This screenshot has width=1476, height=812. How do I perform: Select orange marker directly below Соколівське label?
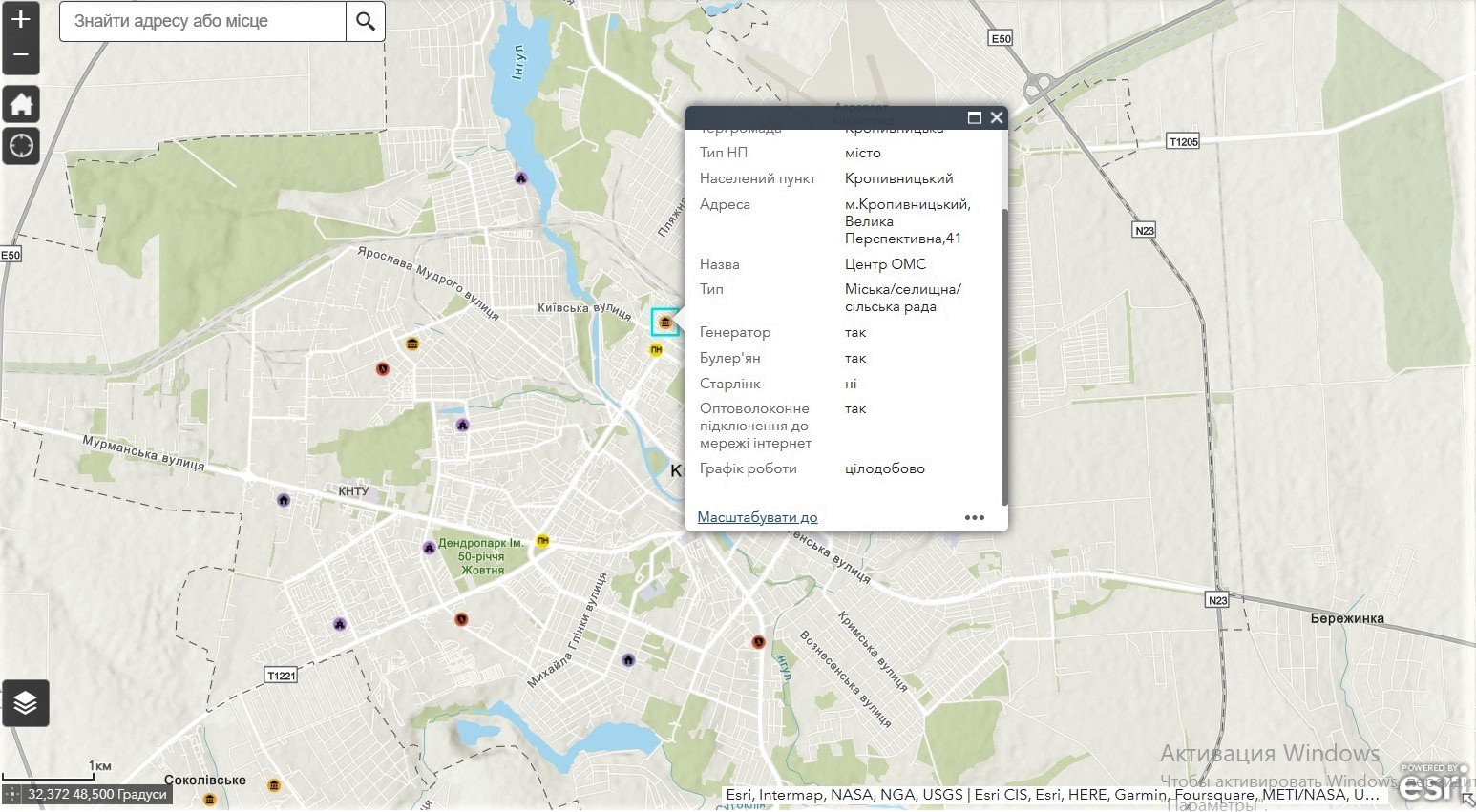tap(210, 799)
